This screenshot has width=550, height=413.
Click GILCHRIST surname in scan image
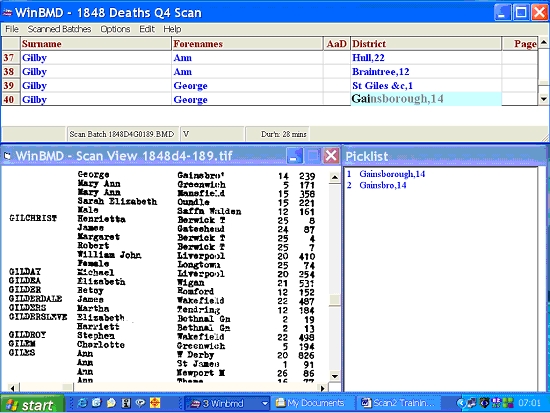click(x=33, y=218)
